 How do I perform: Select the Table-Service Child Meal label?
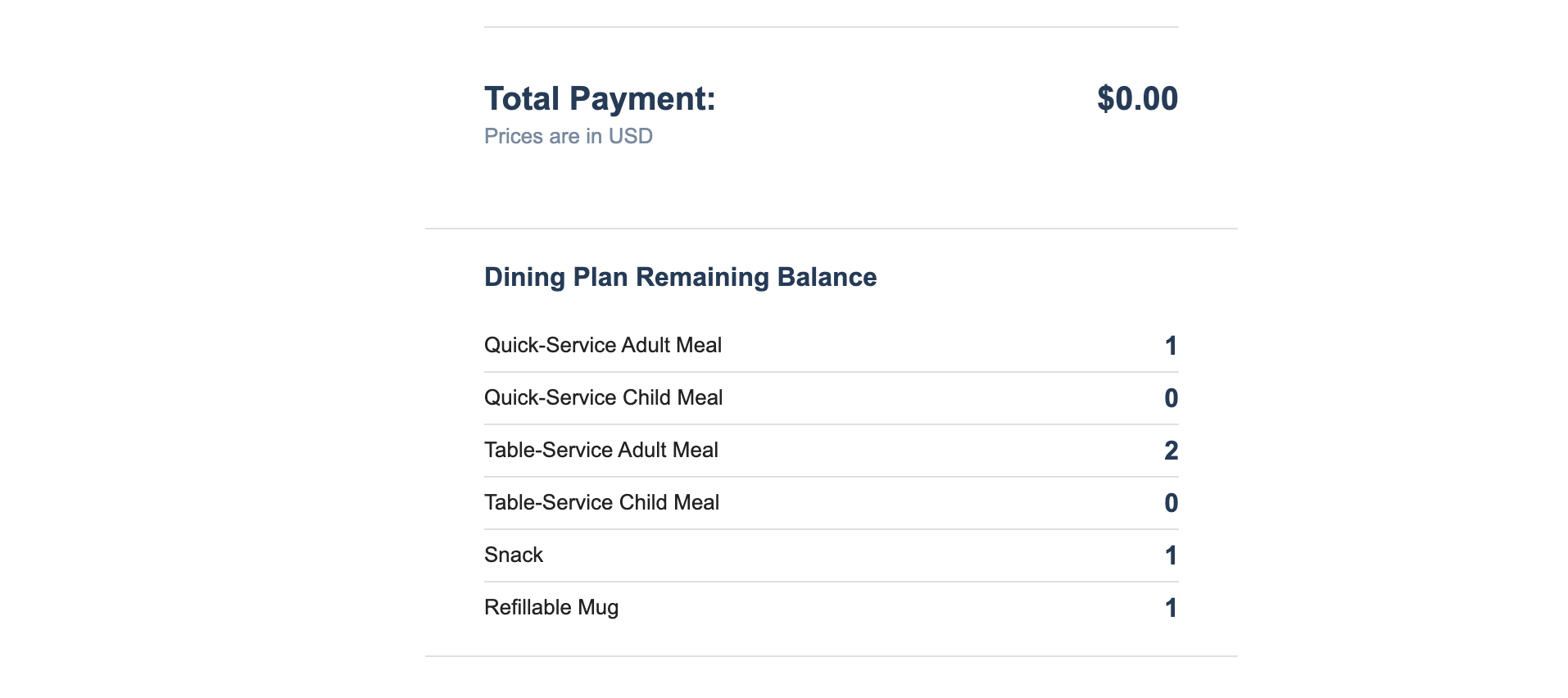601,502
